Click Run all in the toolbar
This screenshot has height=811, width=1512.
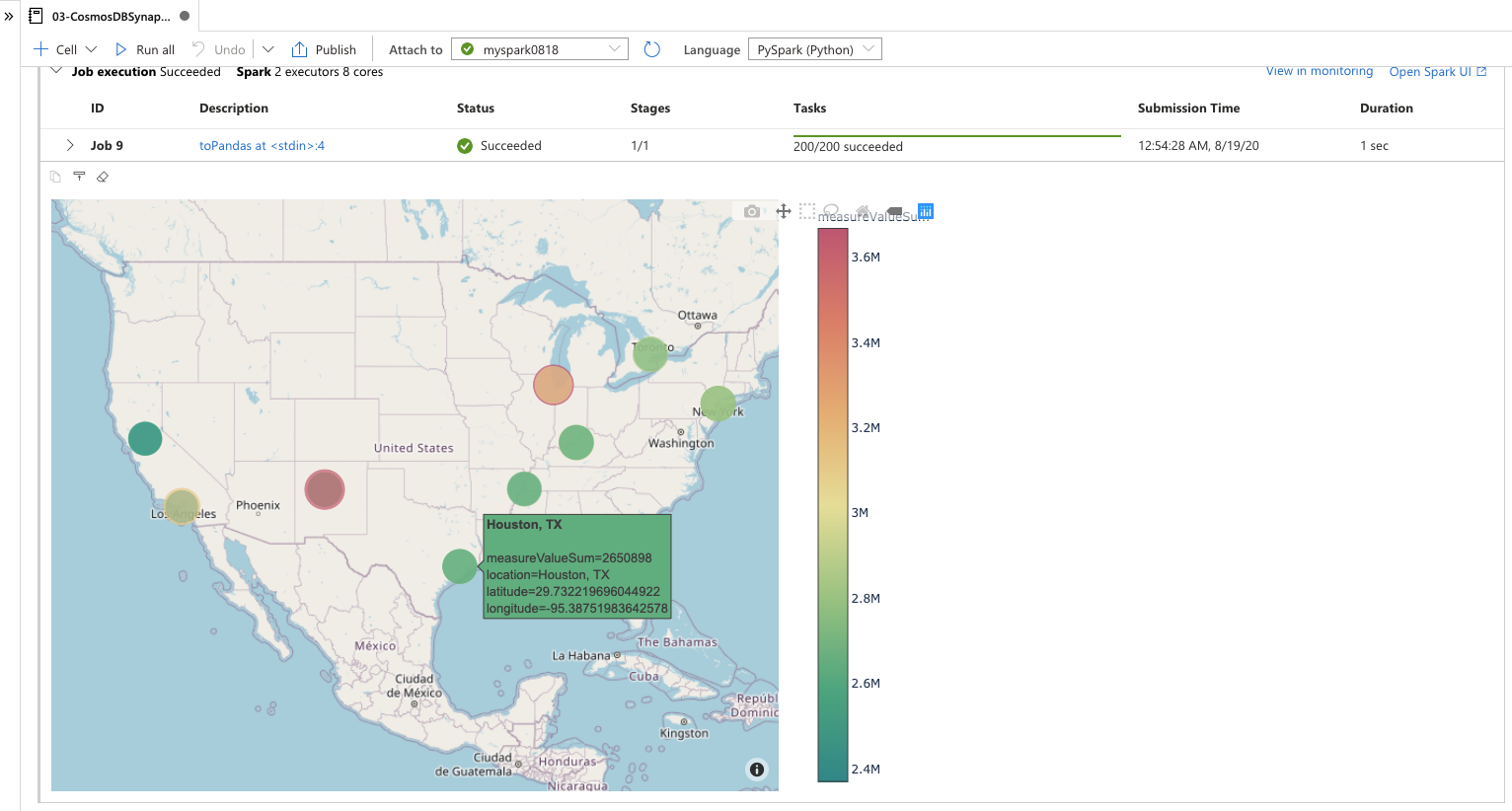(145, 49)
